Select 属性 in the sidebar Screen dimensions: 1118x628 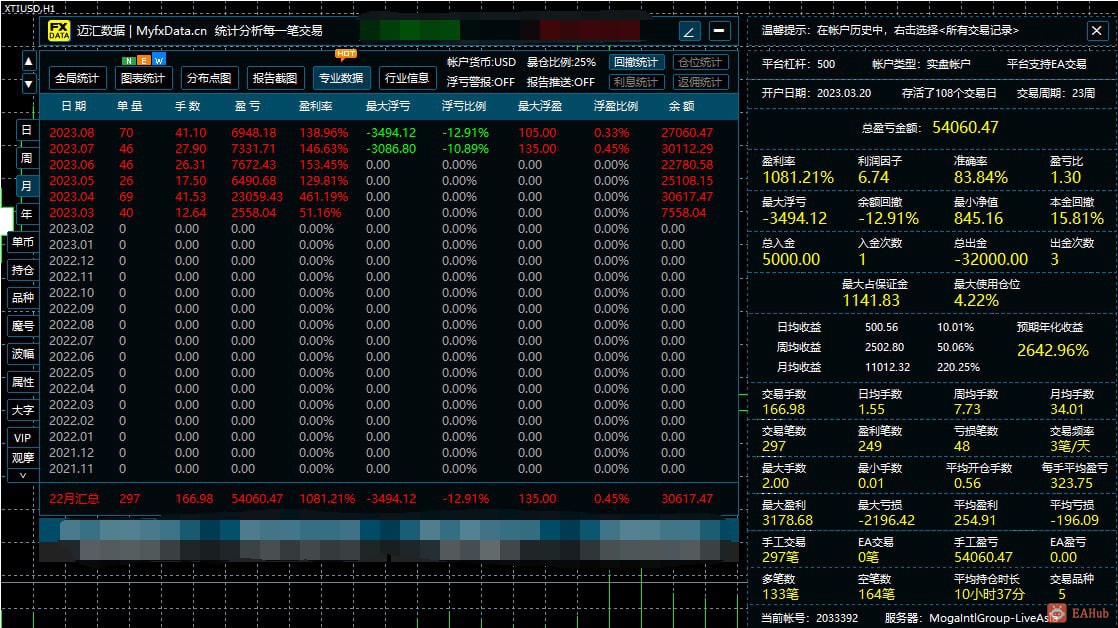[23, 382]
